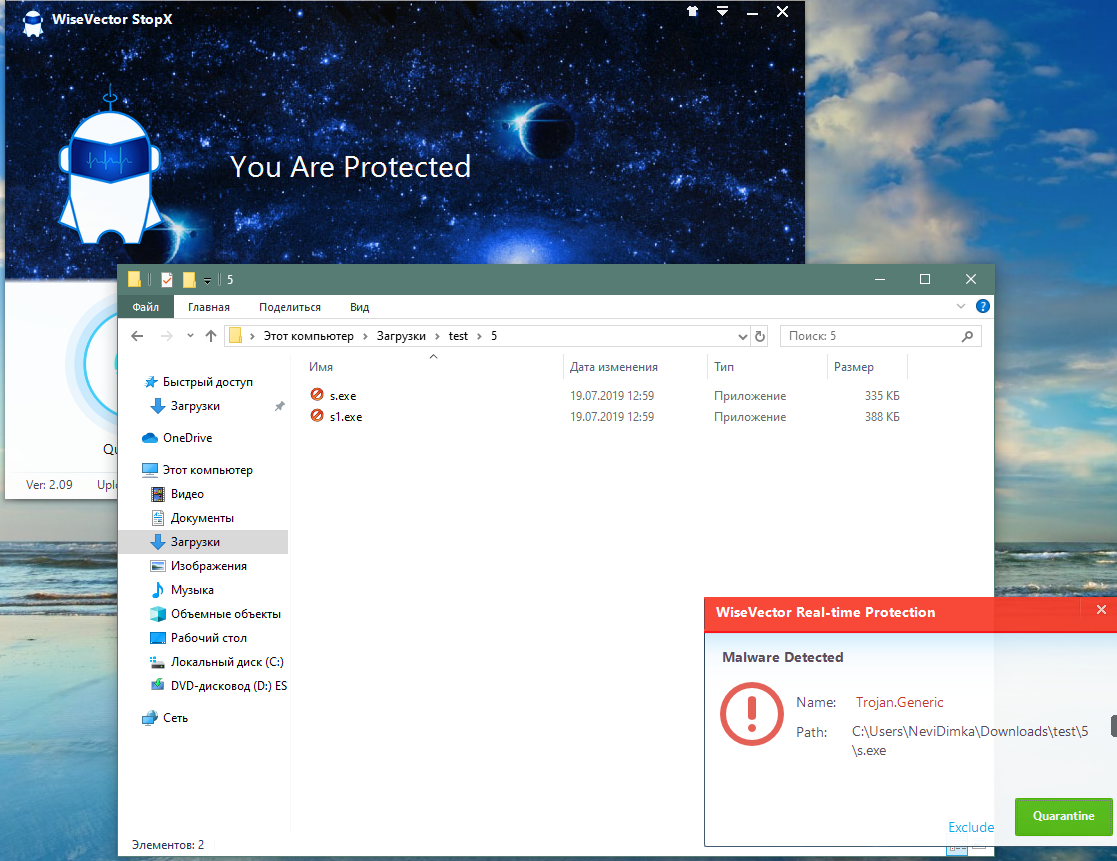The width and height of the screenshot is (1117, 861).
Task: Sort by the Имя column header
Action: 321,367
